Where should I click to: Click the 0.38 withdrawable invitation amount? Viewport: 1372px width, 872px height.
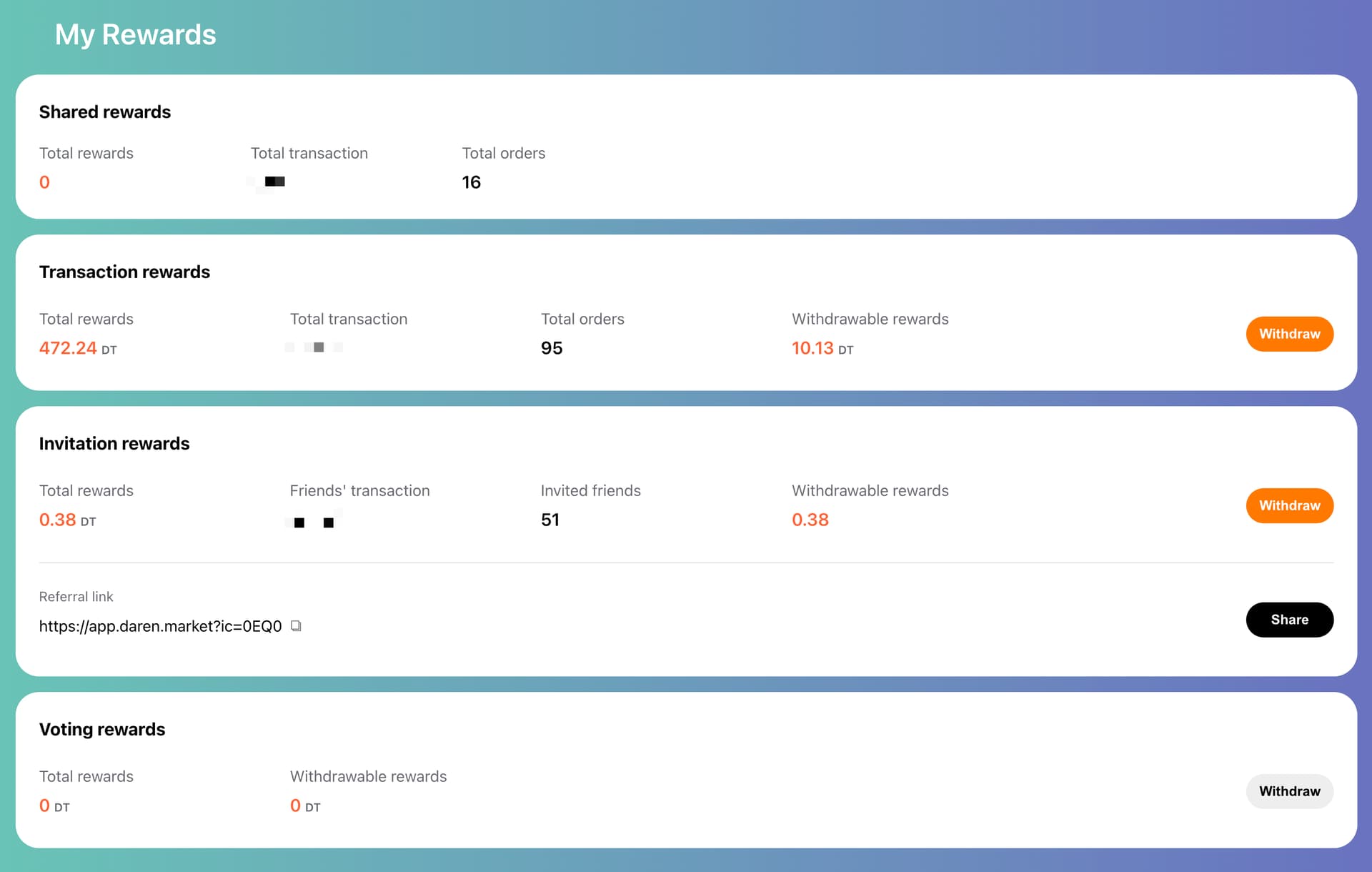810,520
